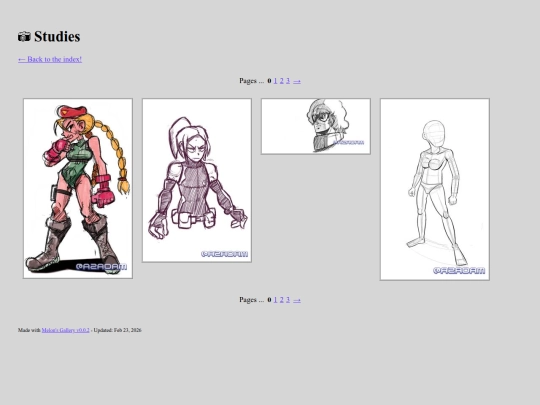
Task: Go to page 2 in bottom pagination
Action: point(281,300)
